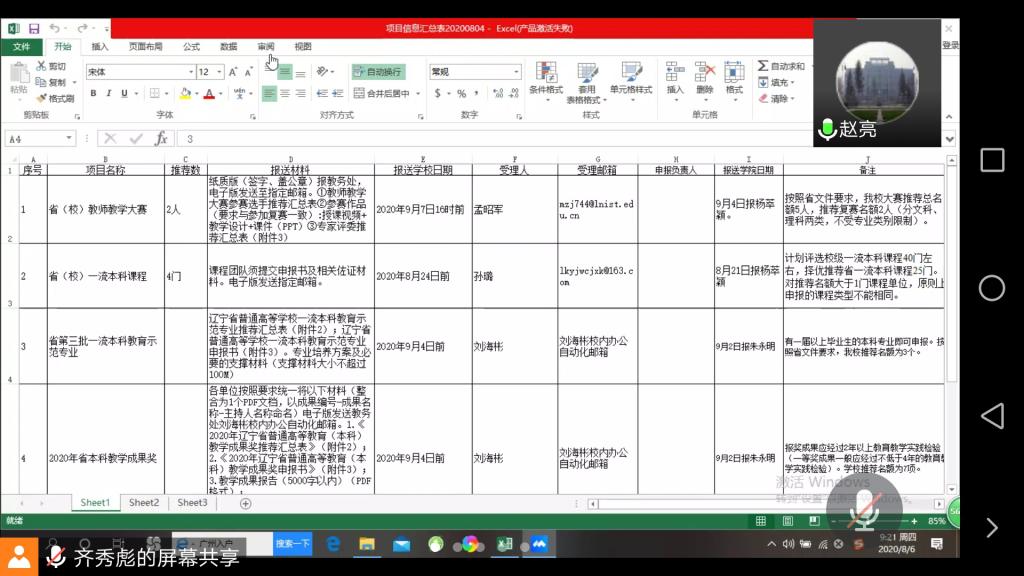Switch to the Insert (插入) tab

[100, 46]
